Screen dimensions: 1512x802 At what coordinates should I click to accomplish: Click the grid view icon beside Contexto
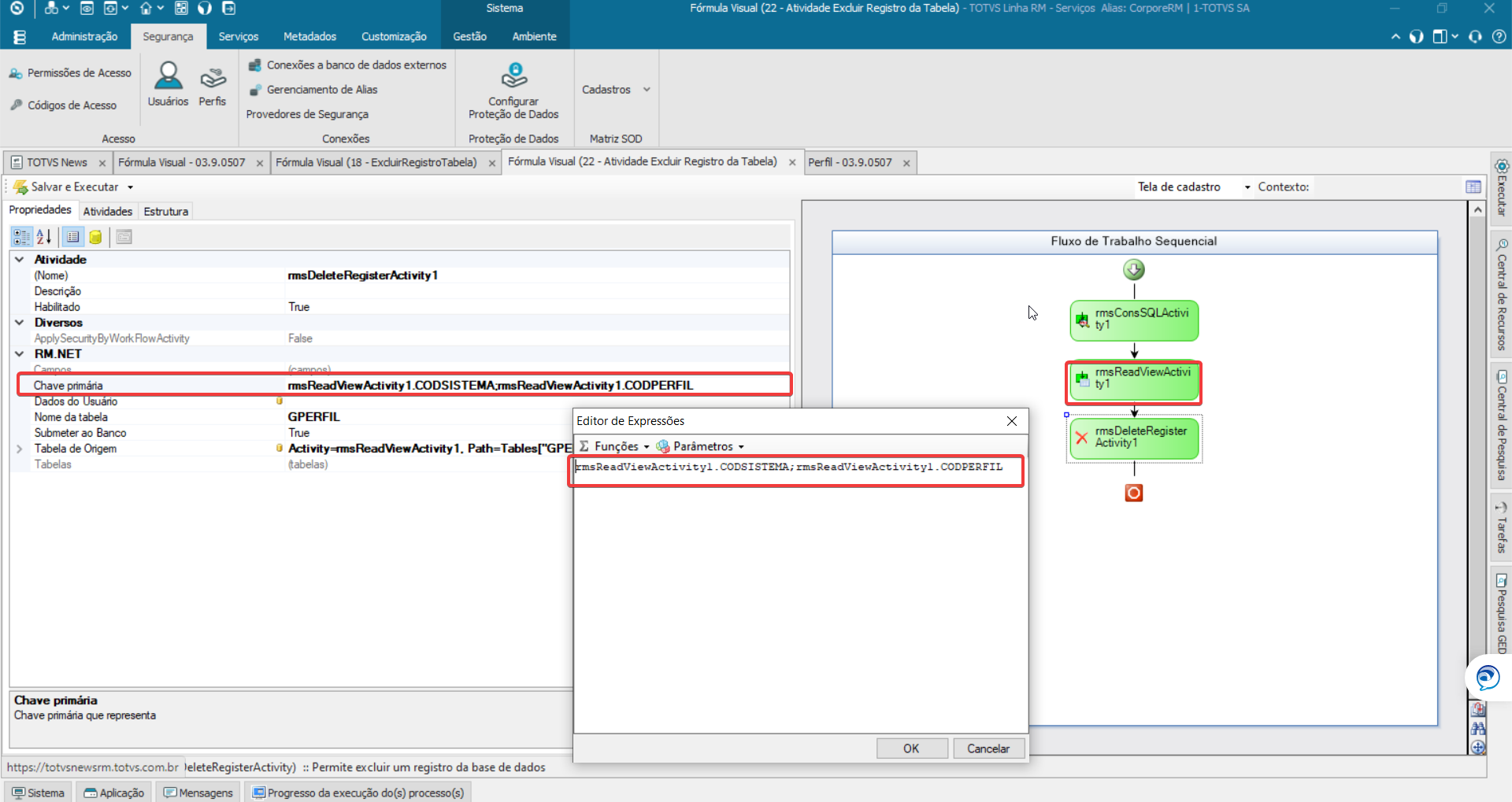pos(1473,187)
